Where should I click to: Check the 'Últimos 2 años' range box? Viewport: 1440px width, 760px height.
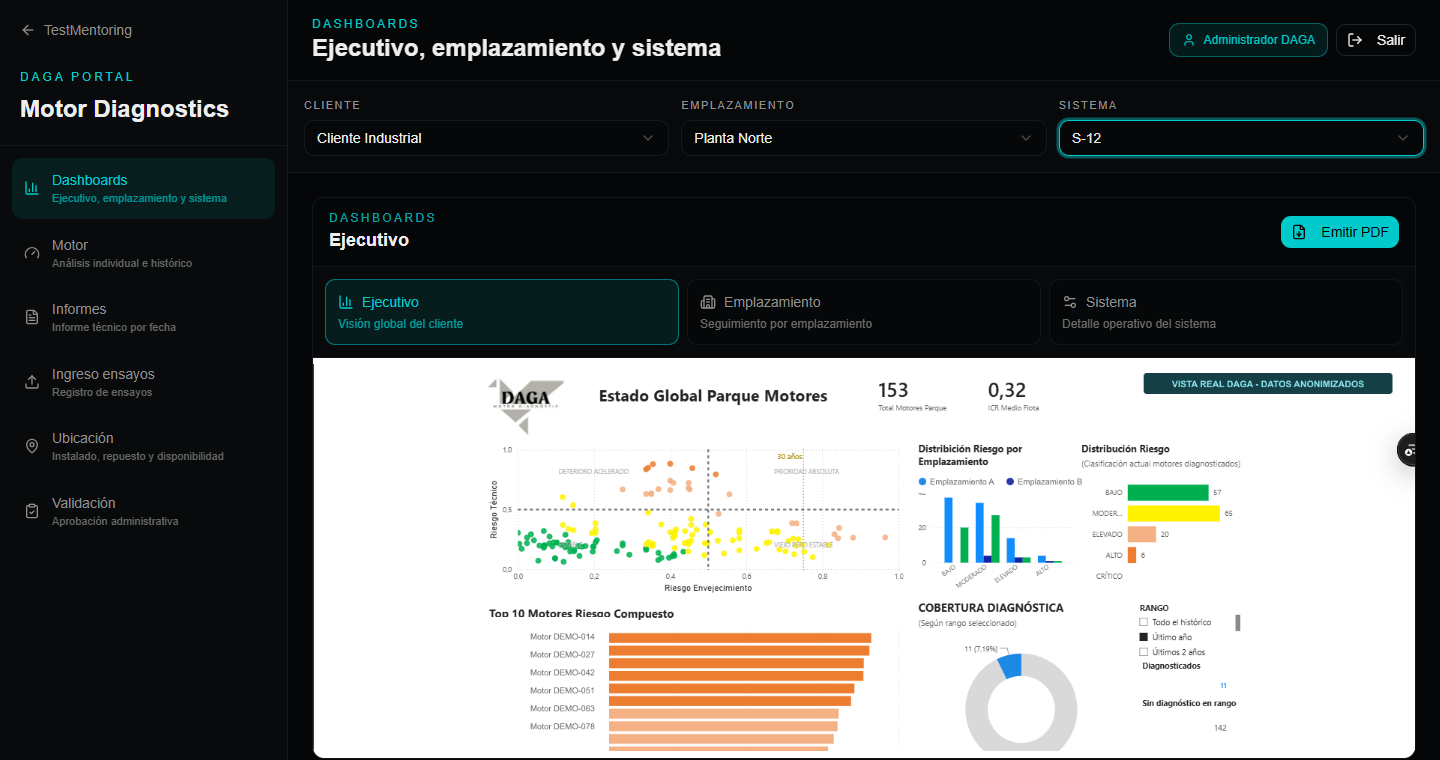[1144, 652]
